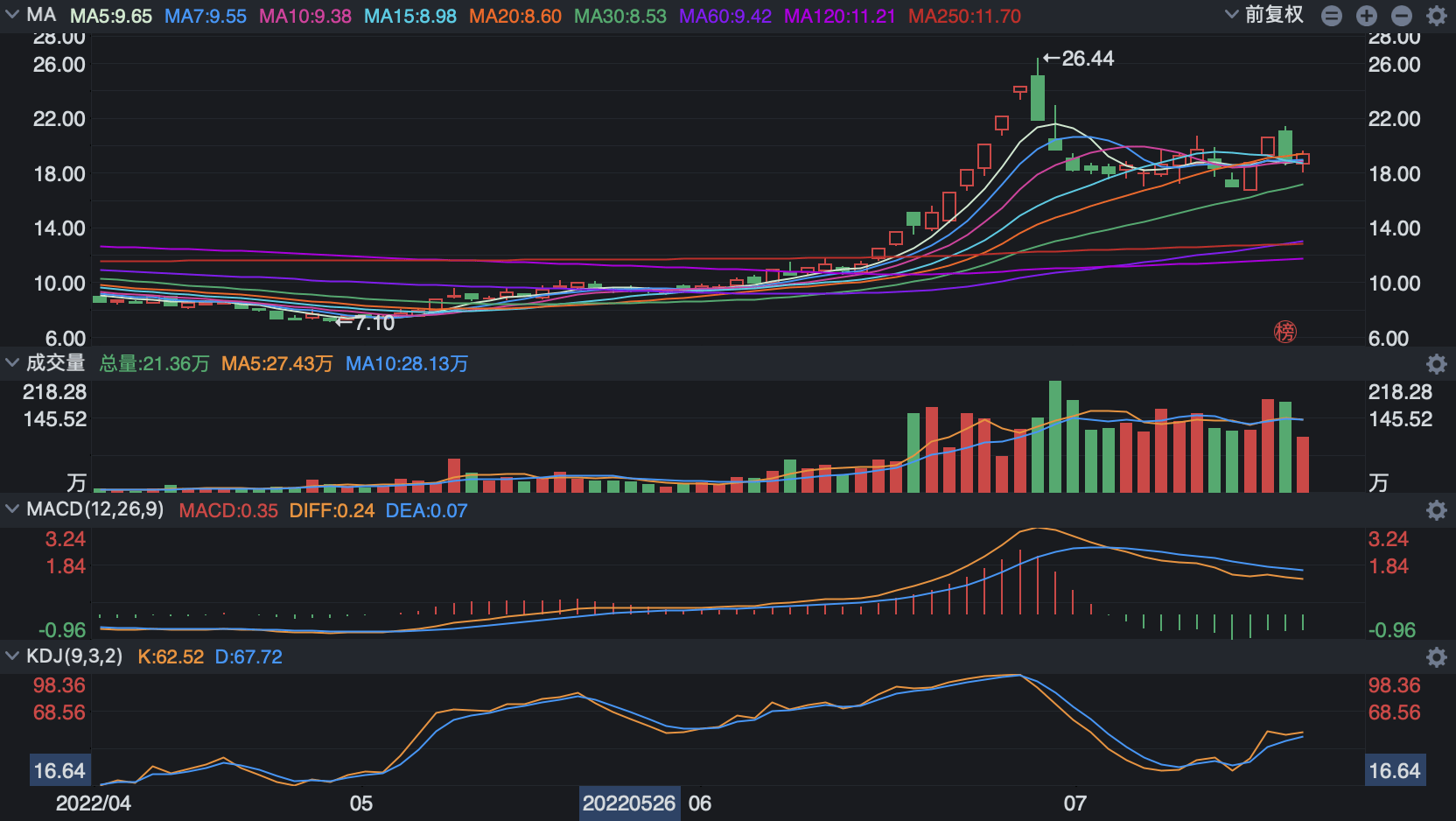Click the 07 month axis label
Image resolution: width=1456 pixels, height=821 pixels.
click(x=1075, y=803)
